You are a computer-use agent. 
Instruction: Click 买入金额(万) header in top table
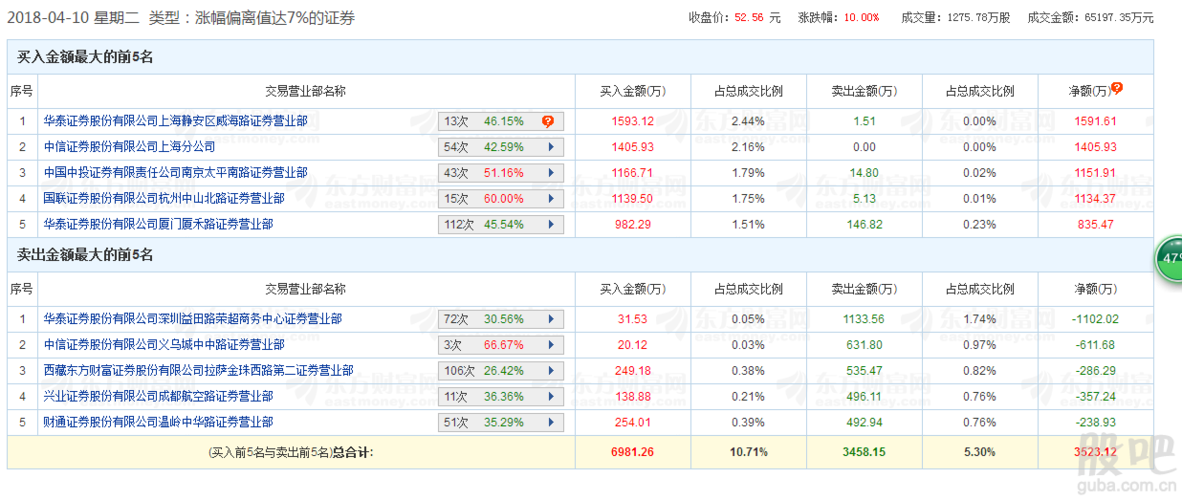(632, 91)
